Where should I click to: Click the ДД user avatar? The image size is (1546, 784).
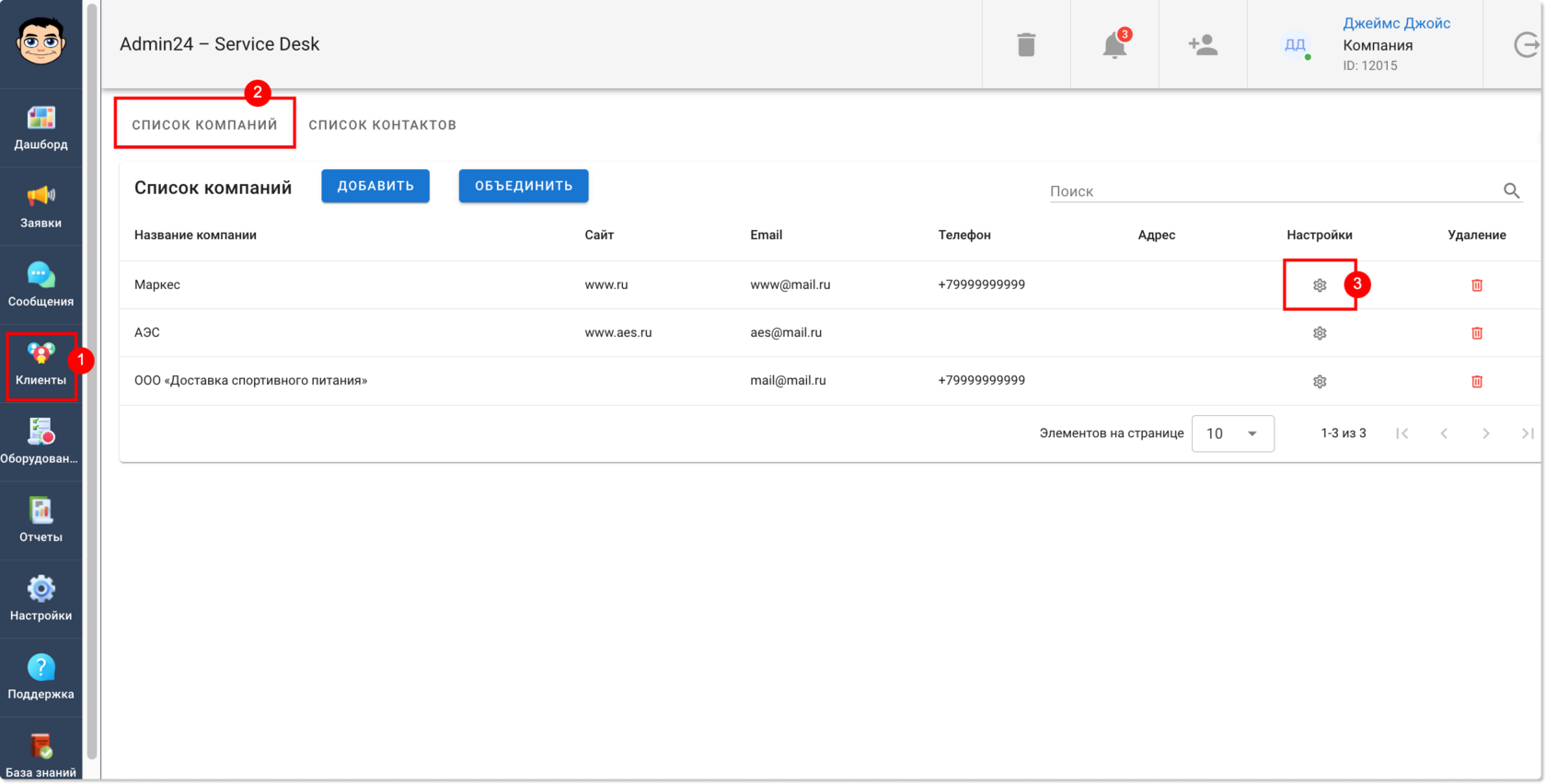coord(1295,44)
